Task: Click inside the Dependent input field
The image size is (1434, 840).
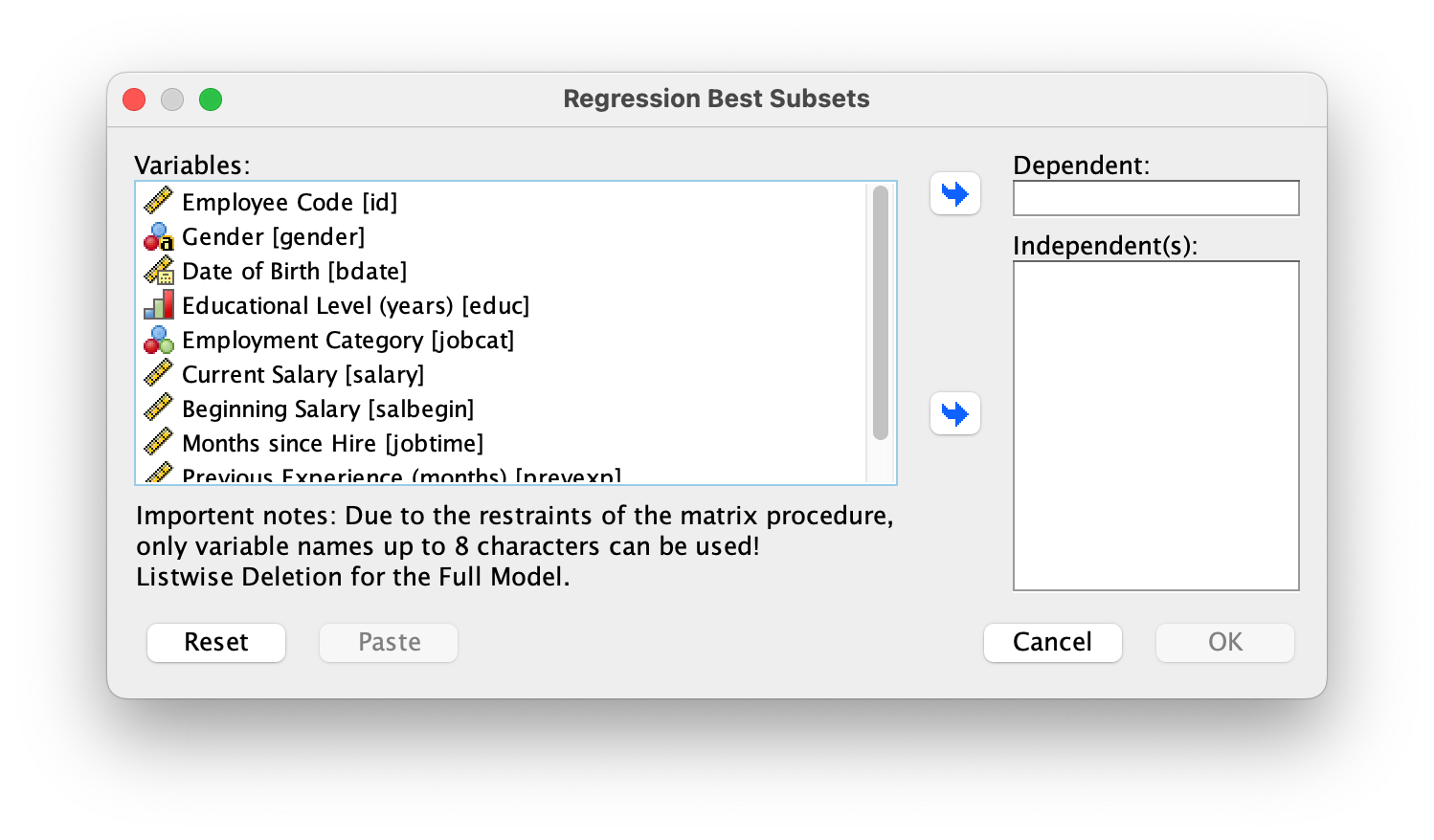Action: 1154,197
